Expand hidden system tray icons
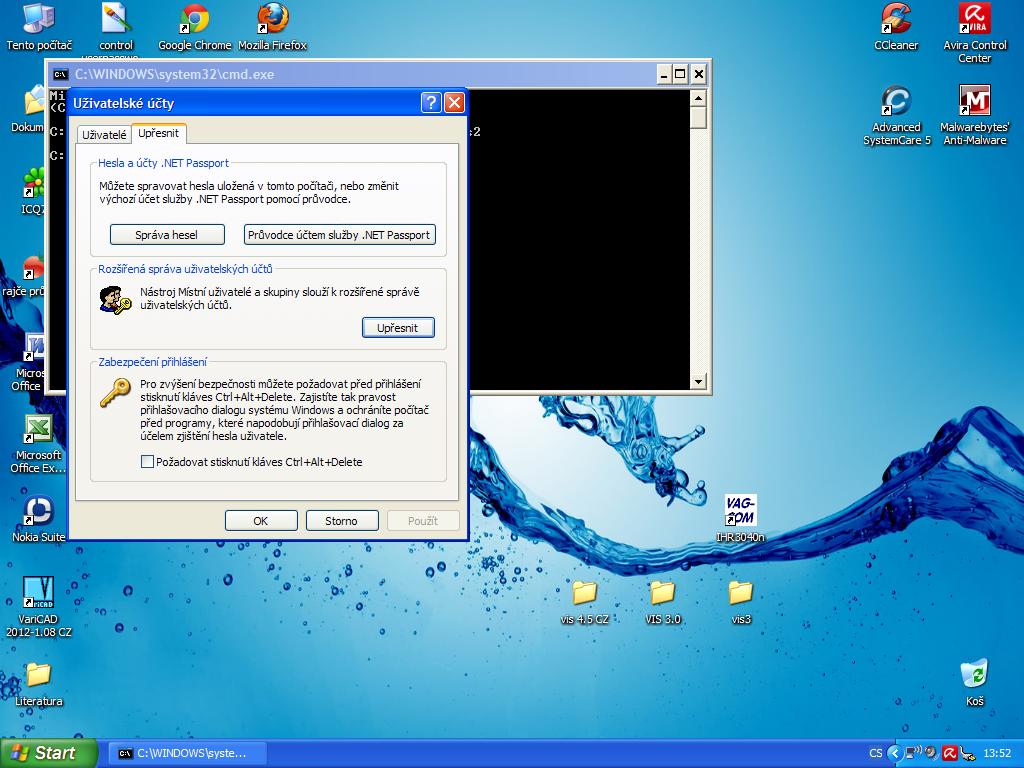This screenshot has height=768, width=1024. click(x=895, y=753)
